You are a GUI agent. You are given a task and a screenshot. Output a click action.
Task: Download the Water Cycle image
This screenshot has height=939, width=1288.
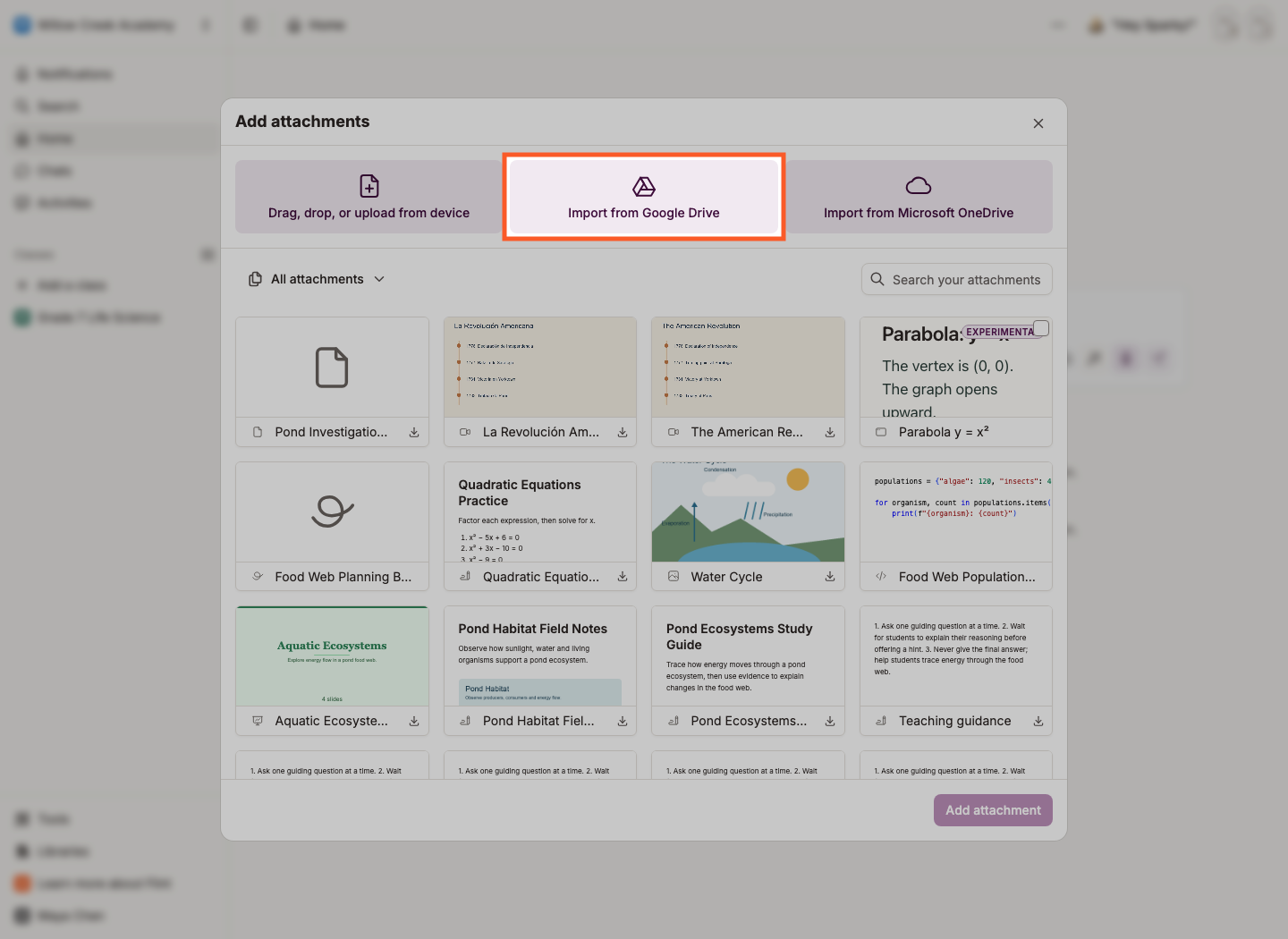point(830,577)
